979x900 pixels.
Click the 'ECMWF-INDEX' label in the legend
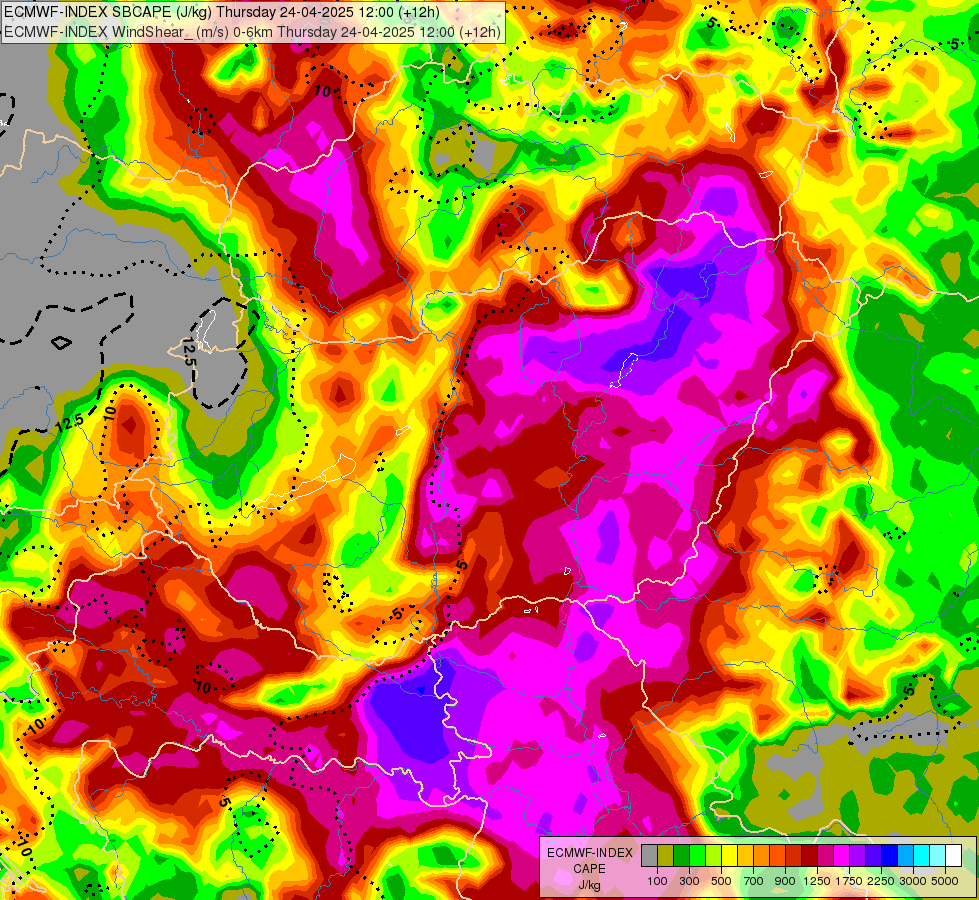pyautogui.click(x=589, y=853)
